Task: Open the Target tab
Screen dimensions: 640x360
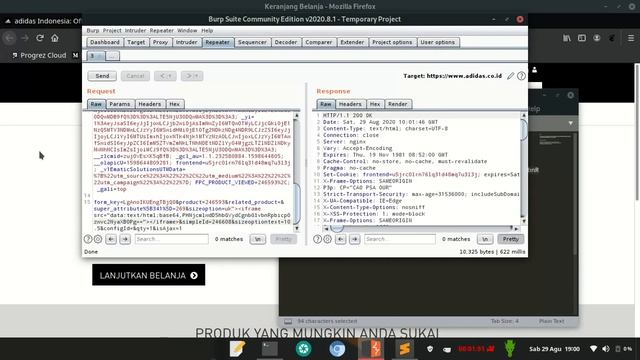Action: coord(136,42)
